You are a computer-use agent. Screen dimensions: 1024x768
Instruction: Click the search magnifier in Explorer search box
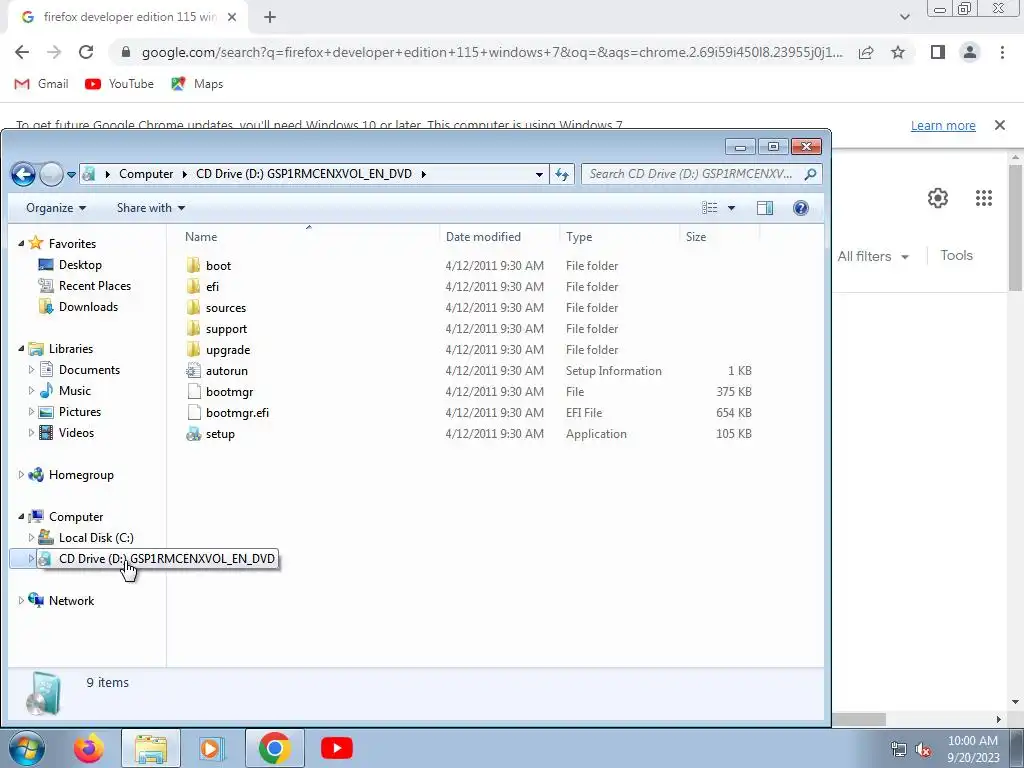pyautogui.click(x=810, y=174)
